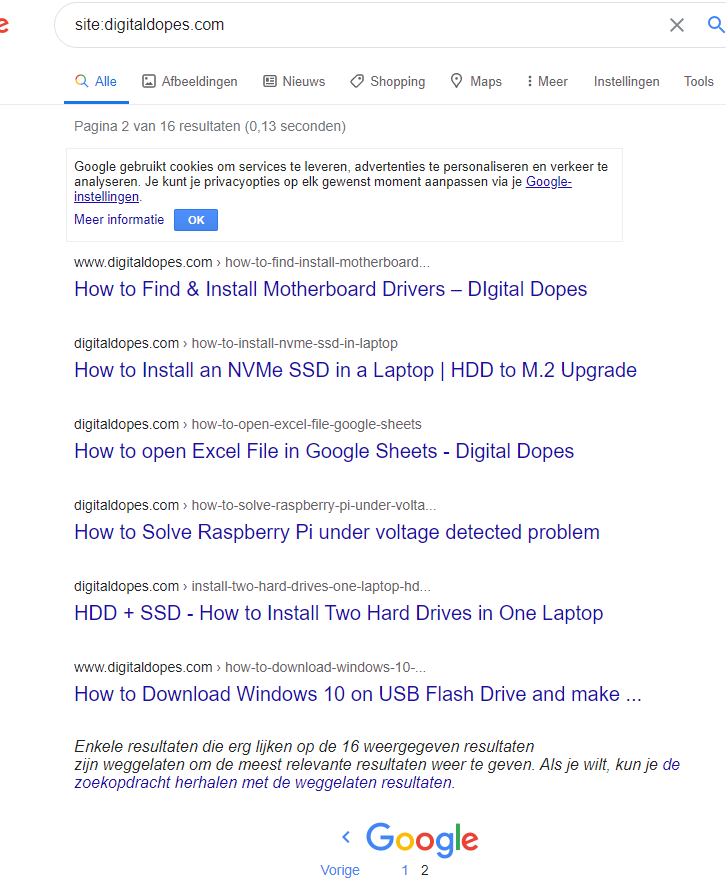Click inside the site:digitaldopes.com search field
The height and width of the screenshot is (878, 726).
[358, 25]
